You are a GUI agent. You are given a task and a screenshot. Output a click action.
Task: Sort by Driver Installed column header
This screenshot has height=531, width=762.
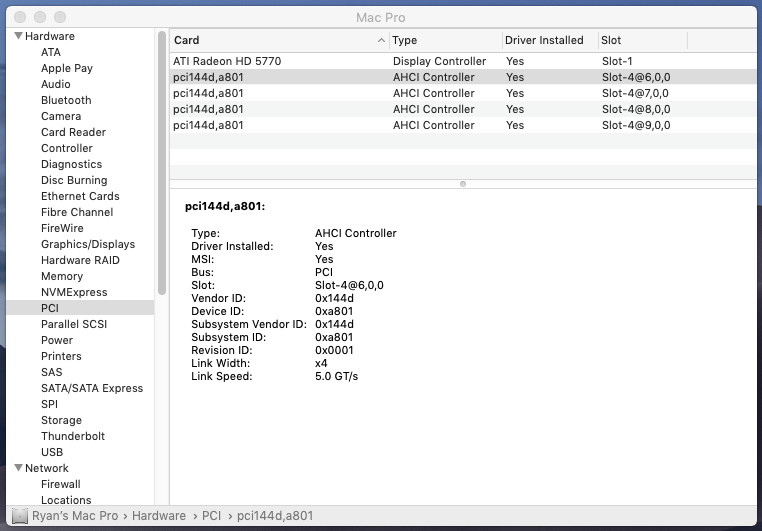click(544, 40)
